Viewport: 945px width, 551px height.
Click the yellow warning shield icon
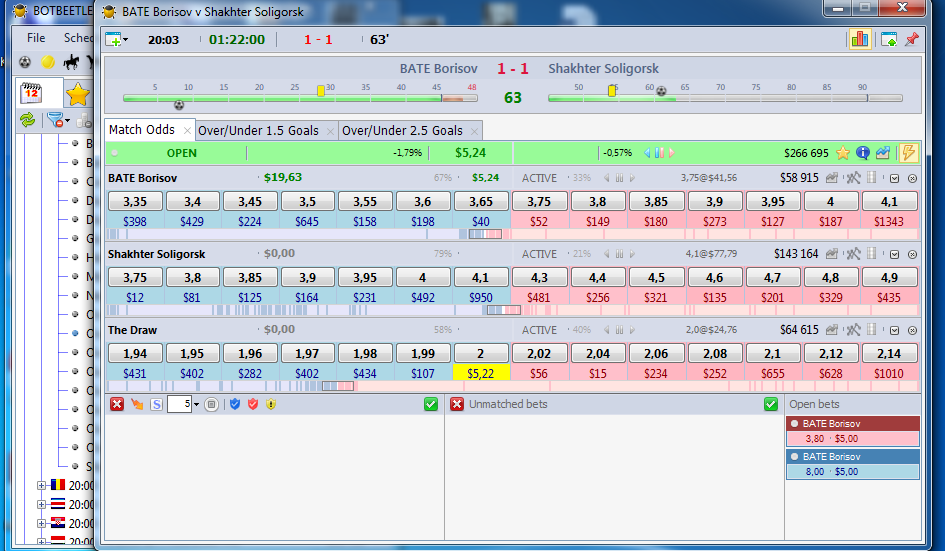click(x=271, y=404)
